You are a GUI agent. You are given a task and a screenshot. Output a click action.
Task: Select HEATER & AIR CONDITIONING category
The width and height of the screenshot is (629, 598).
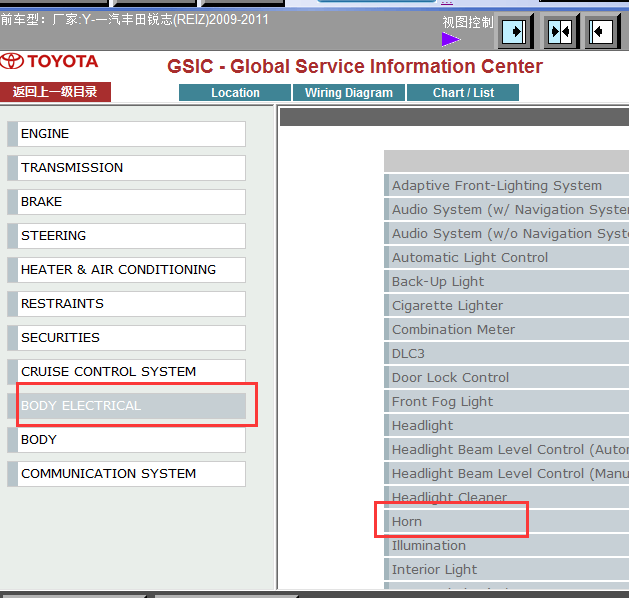pyautogui.click(x=127, y=270)
